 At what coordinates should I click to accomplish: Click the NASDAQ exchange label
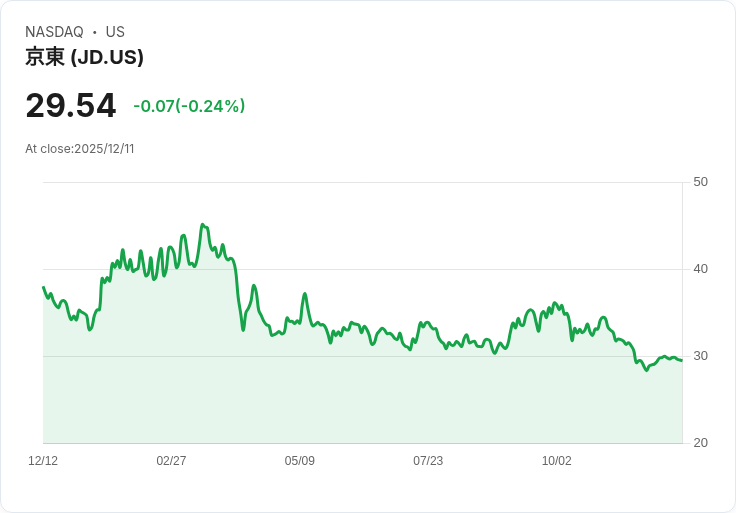(x=54, y=32)
